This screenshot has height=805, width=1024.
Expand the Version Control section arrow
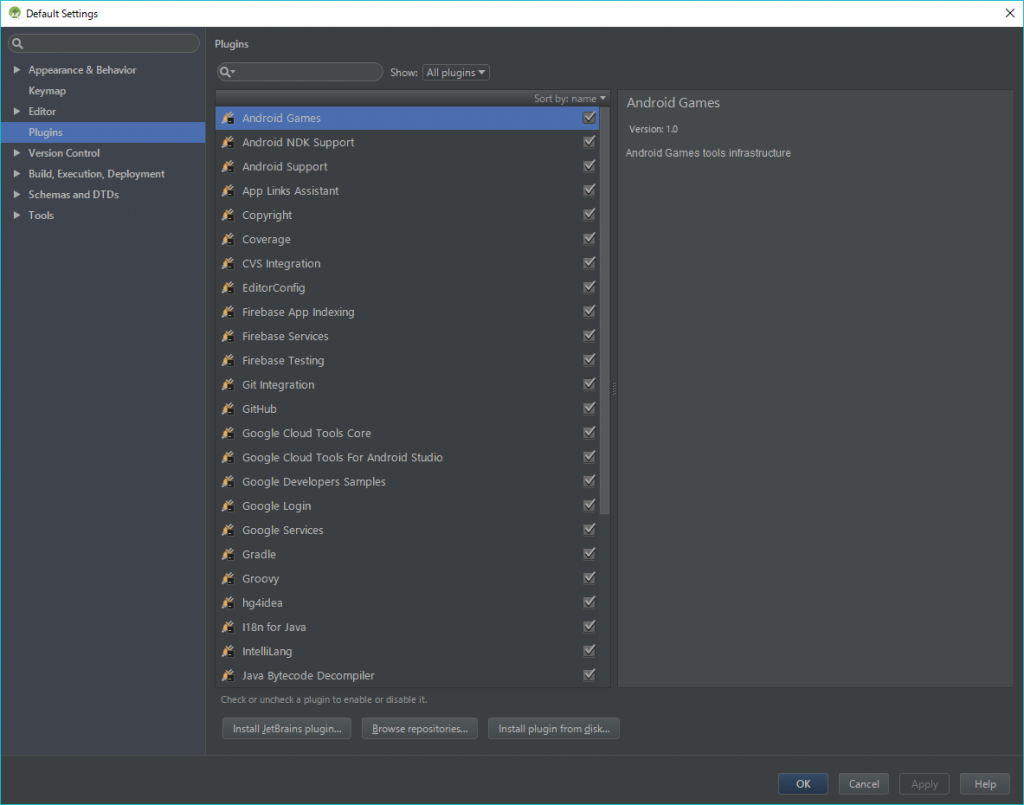click(17, 153)
